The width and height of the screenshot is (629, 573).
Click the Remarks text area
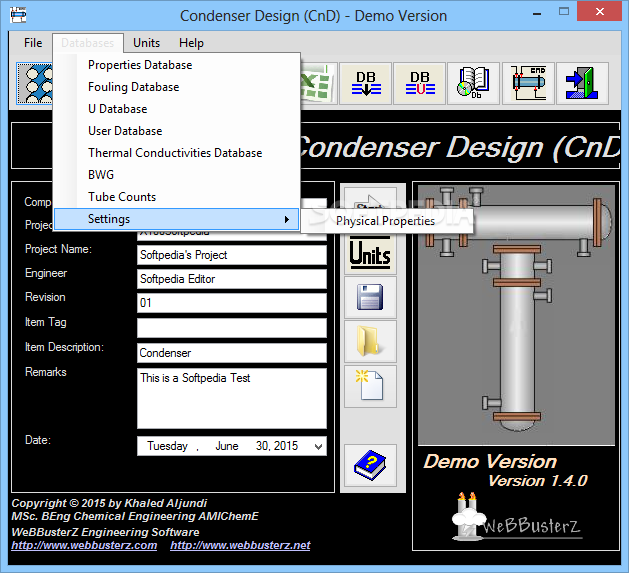pyautogui.click(x=232, y=398)
